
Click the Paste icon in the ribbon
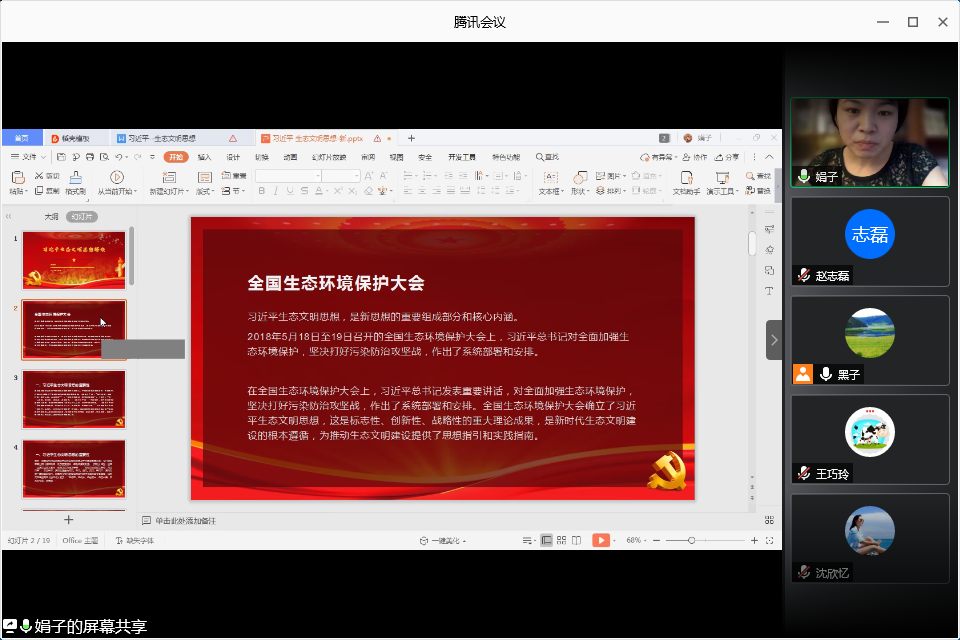click(x=17, y=180)
